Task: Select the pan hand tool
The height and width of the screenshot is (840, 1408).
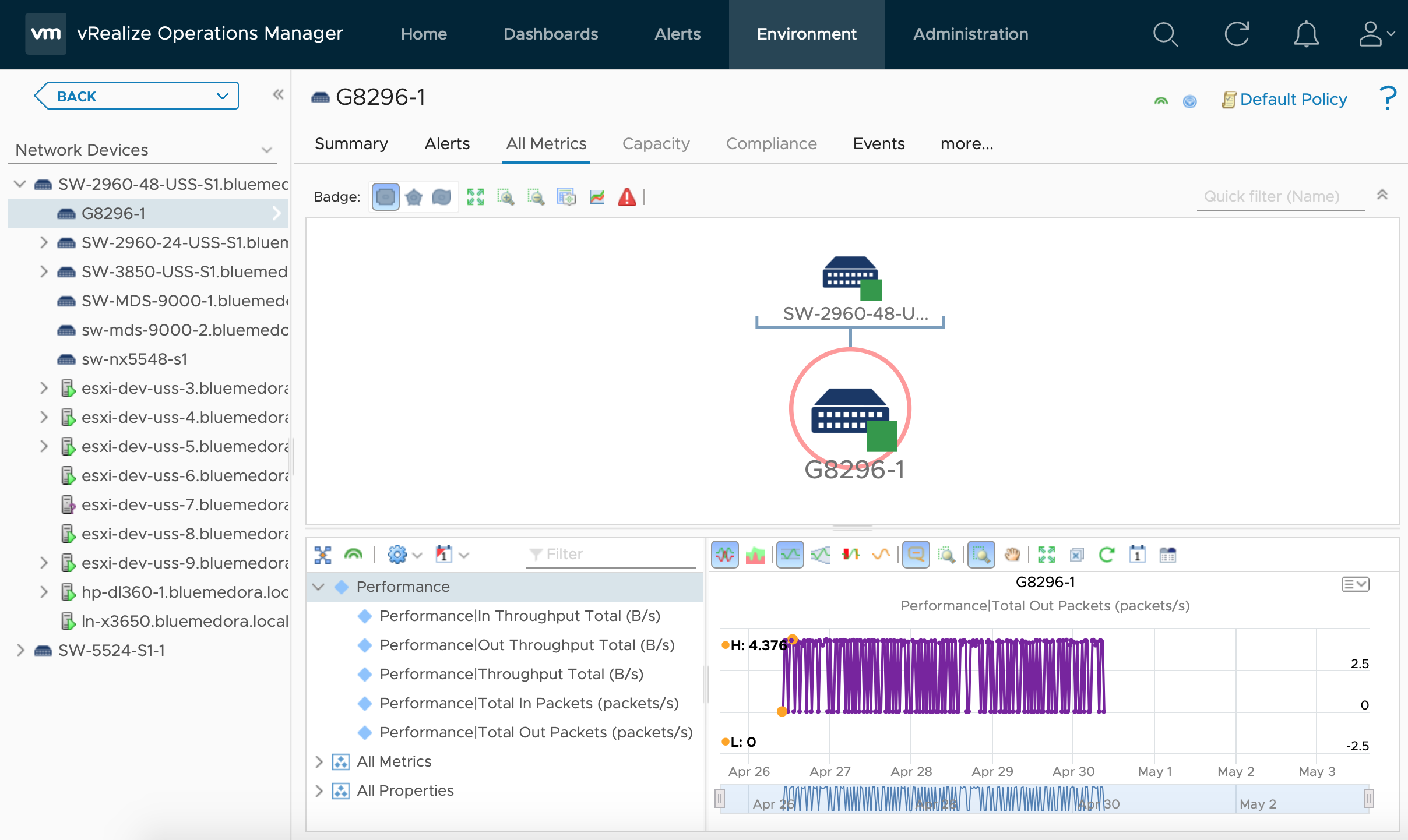Action: click(x=1012, y=555)
